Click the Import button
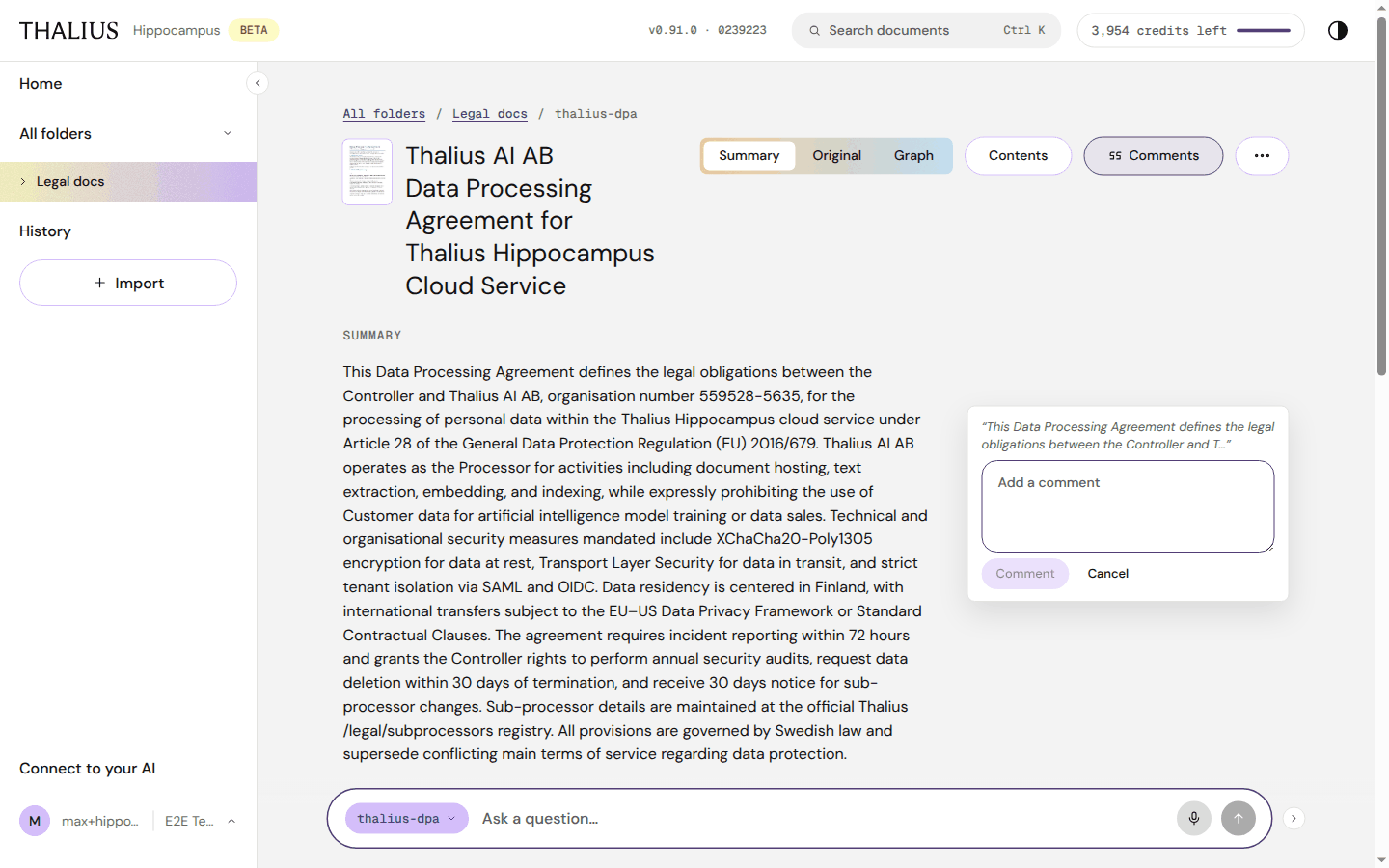The height and width of the screenshot is (868, 1389). click(x=128, y=283)
